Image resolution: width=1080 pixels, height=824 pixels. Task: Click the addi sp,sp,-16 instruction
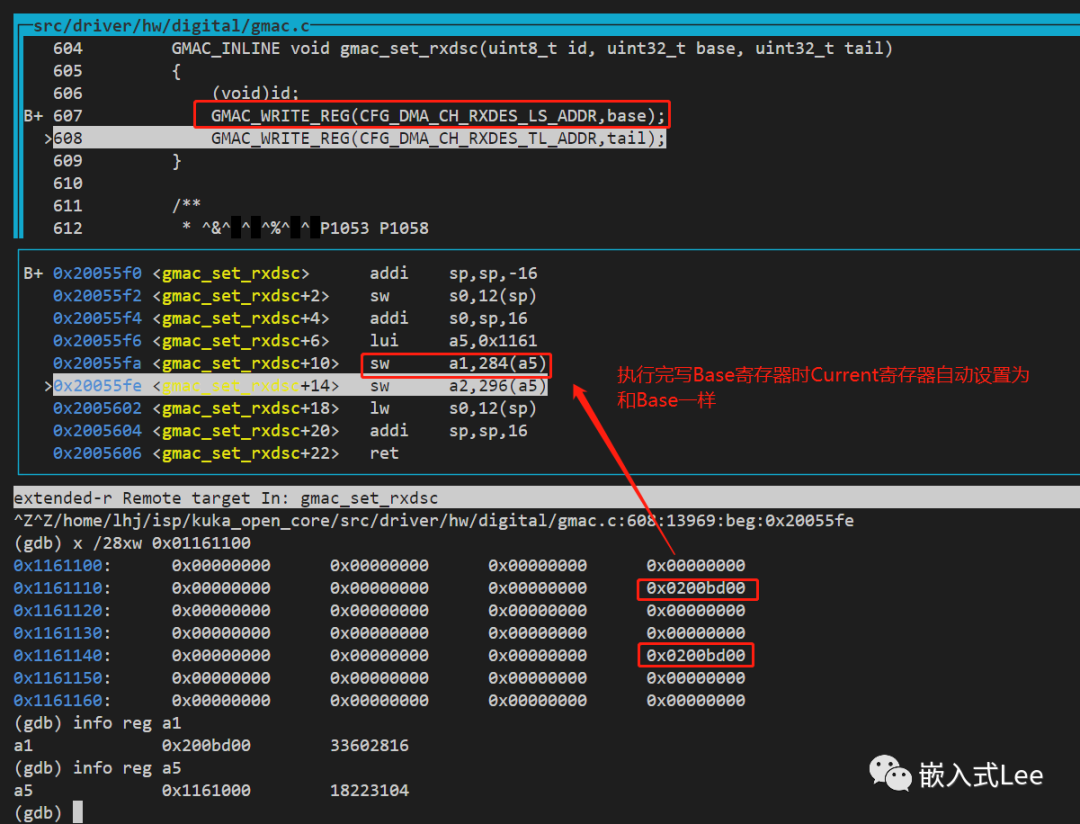click(453, 274)
